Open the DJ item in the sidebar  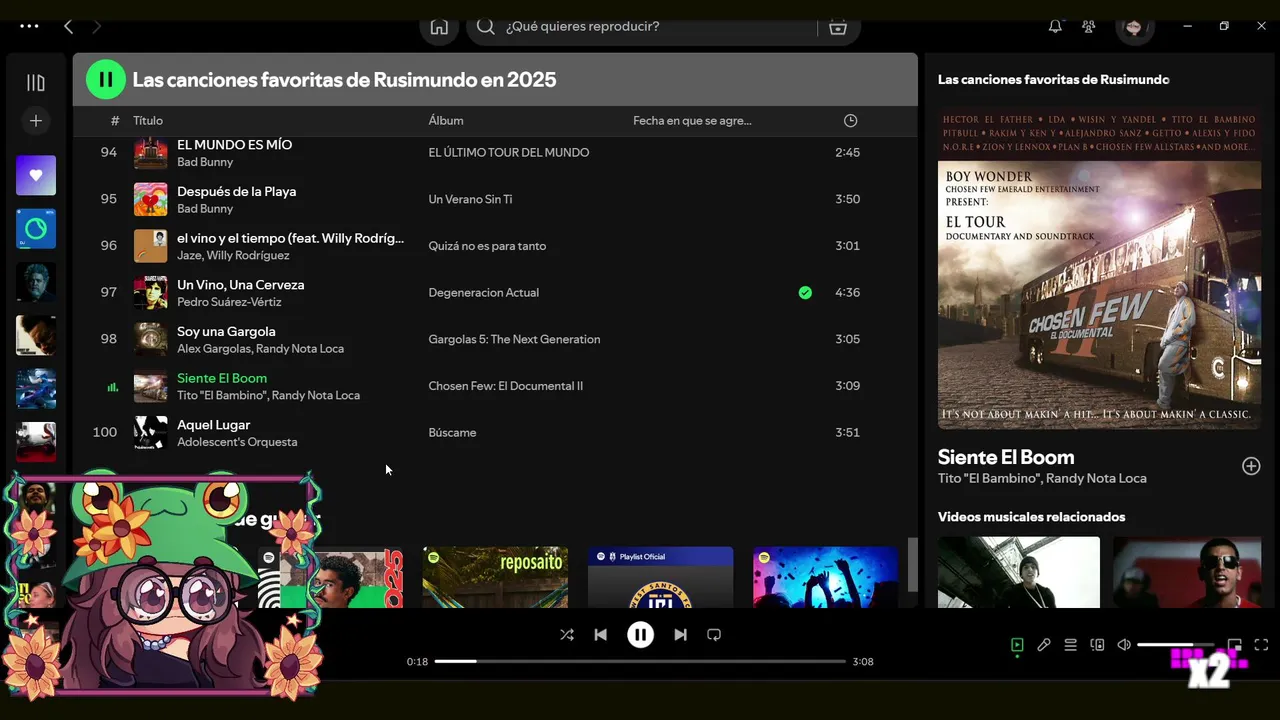[36, 229]
